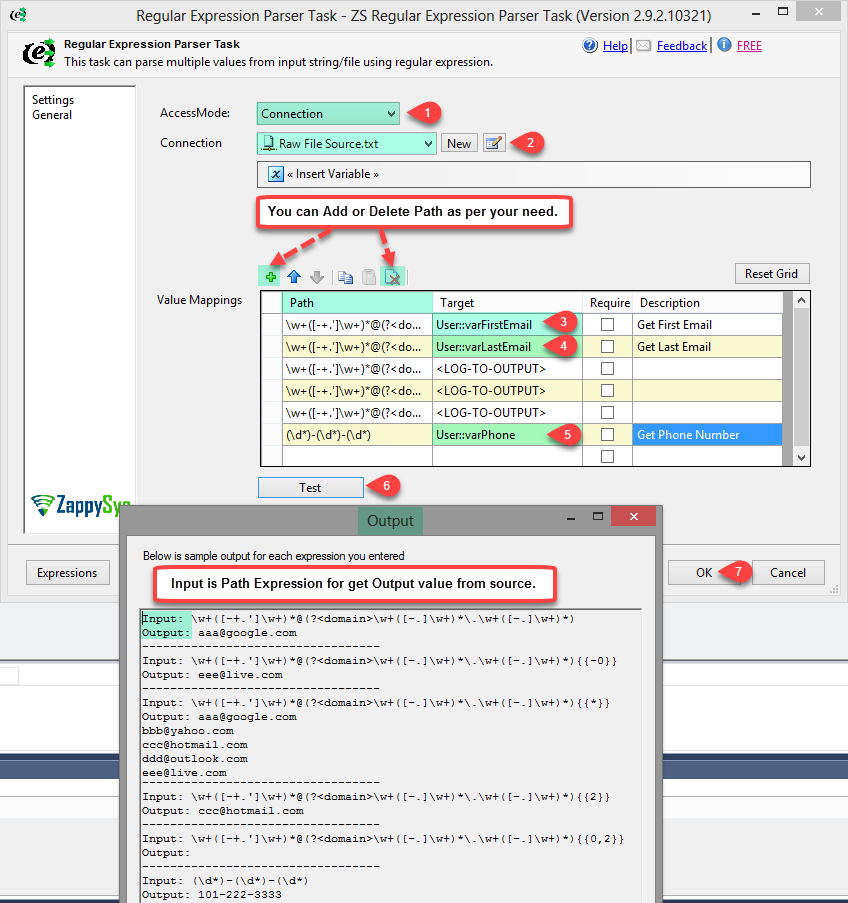Open the Help link
This screenshot has width=848, height=903.
click(615, 46)
